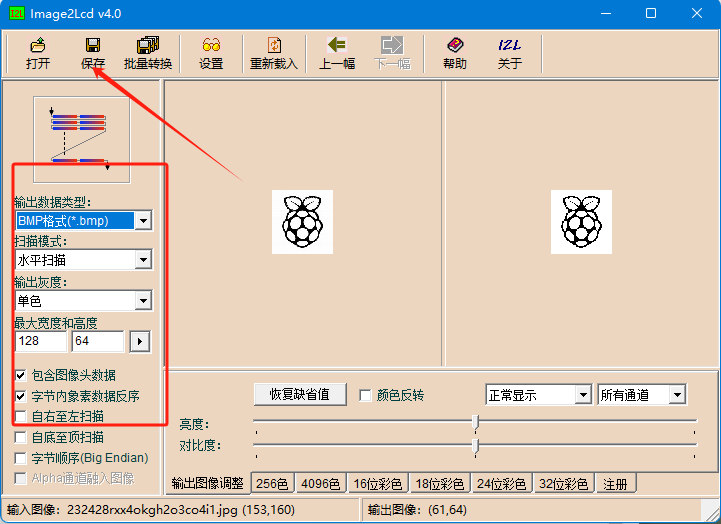This screenshot has width=721, height=524.
Task: Select the 24位彩色 tab
Action: (x=501, y=484)
